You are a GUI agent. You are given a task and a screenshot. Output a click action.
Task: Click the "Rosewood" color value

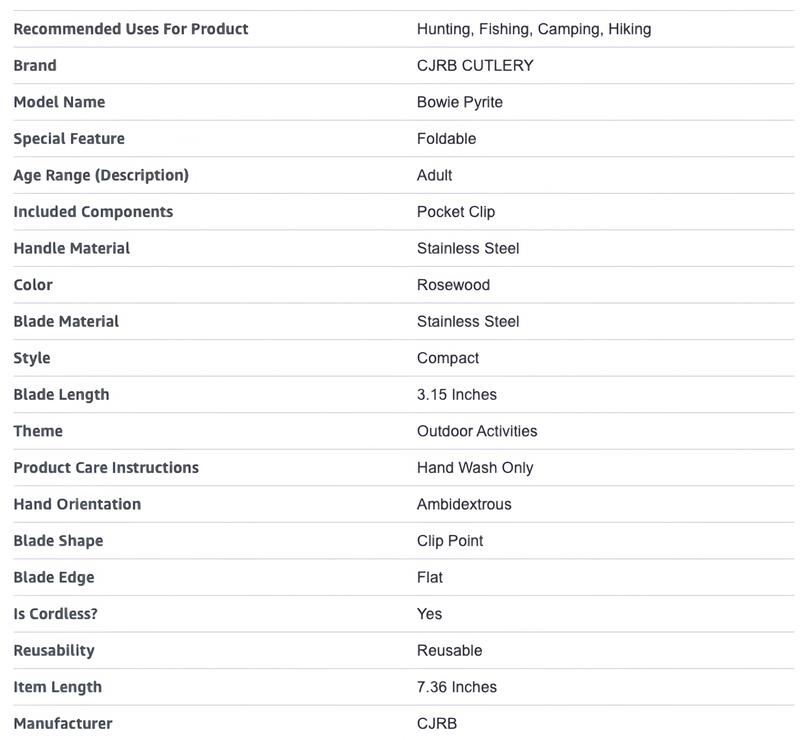(x=453, y=285)
